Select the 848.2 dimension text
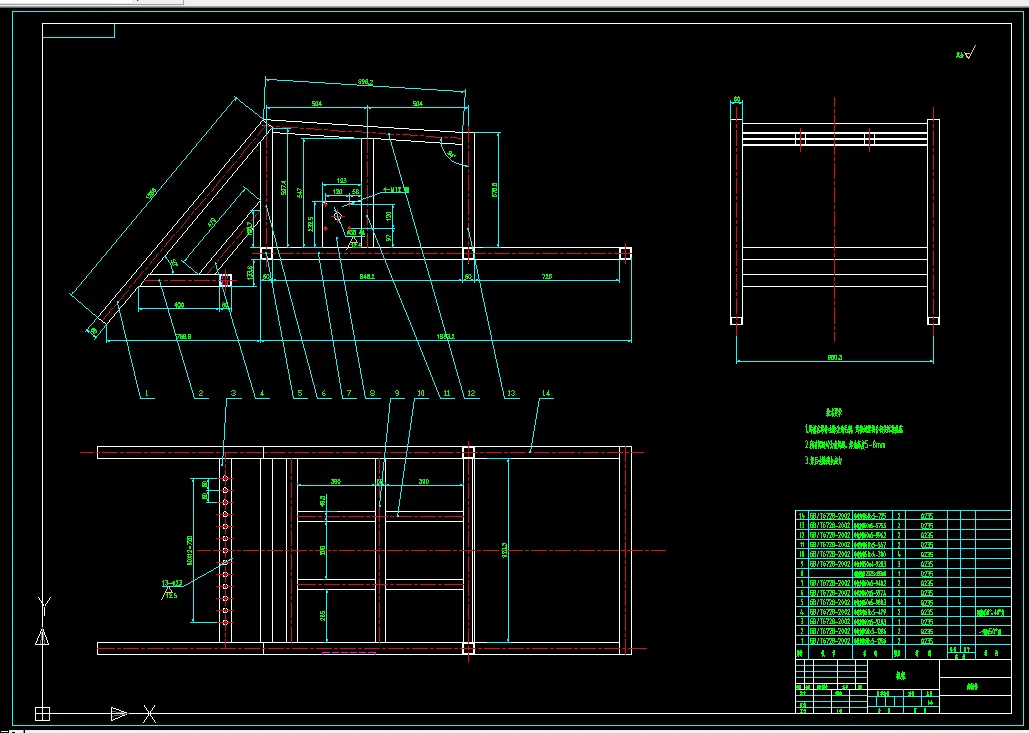Image resolution: width=1029 pixels, height=733 pixels. tap(368, 277)
